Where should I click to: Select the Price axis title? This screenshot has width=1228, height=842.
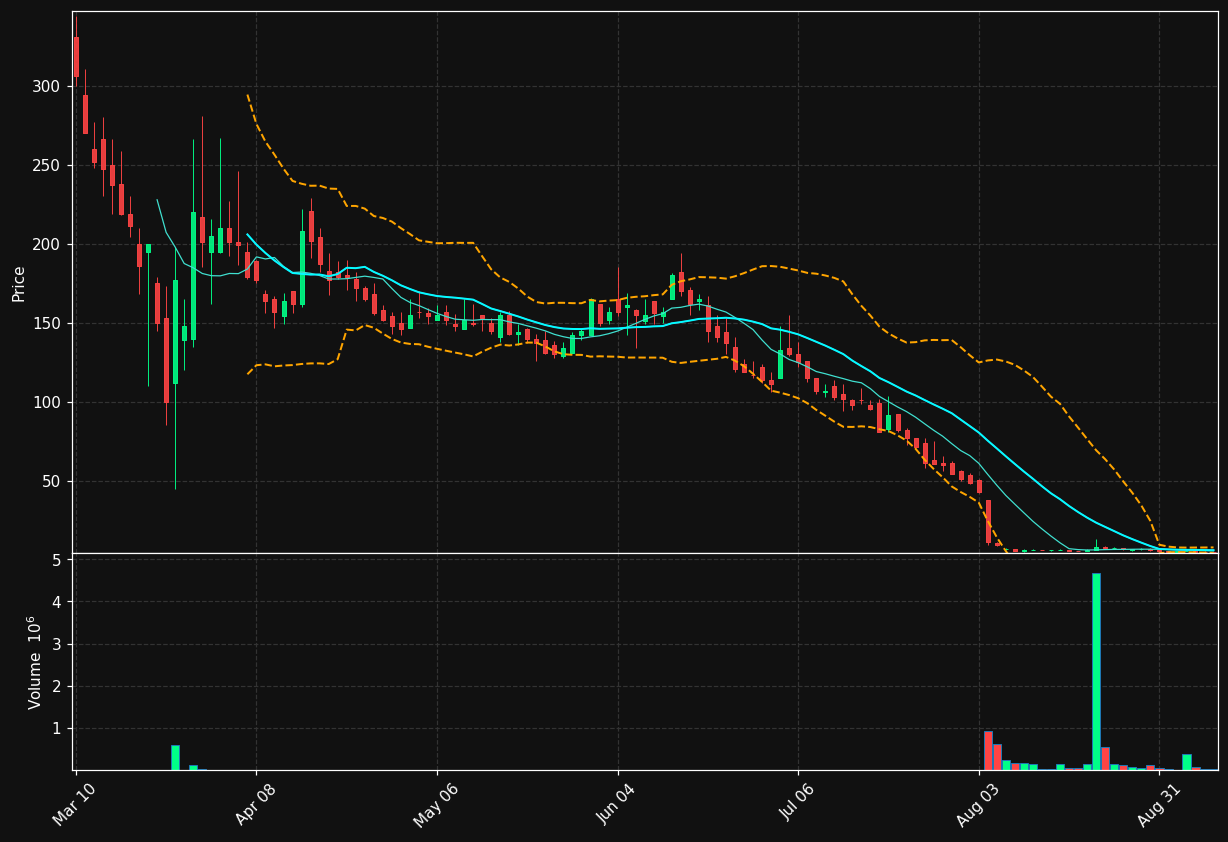(x=19, y=283)
